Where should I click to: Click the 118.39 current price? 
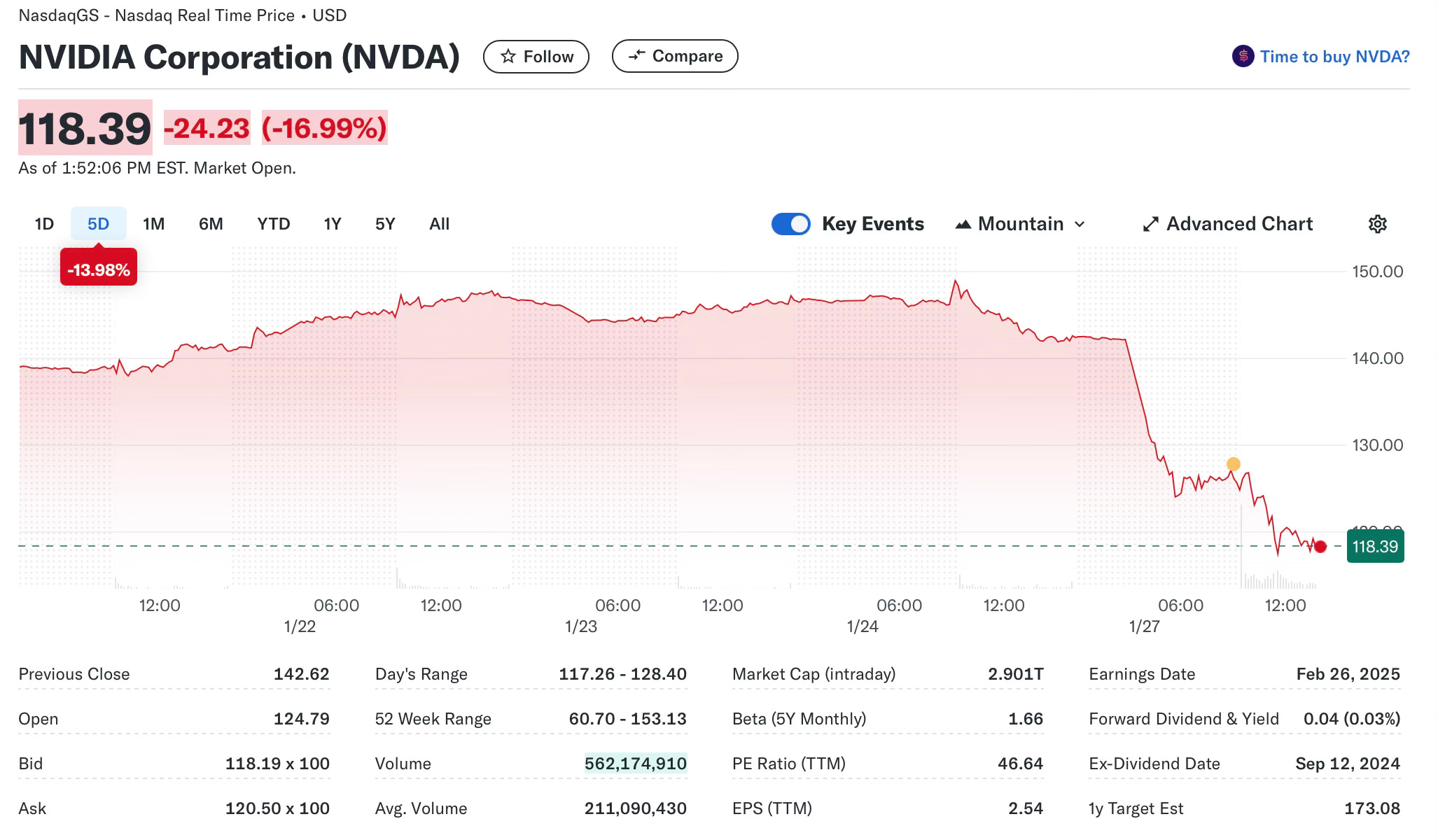click(x=85, y=128)
